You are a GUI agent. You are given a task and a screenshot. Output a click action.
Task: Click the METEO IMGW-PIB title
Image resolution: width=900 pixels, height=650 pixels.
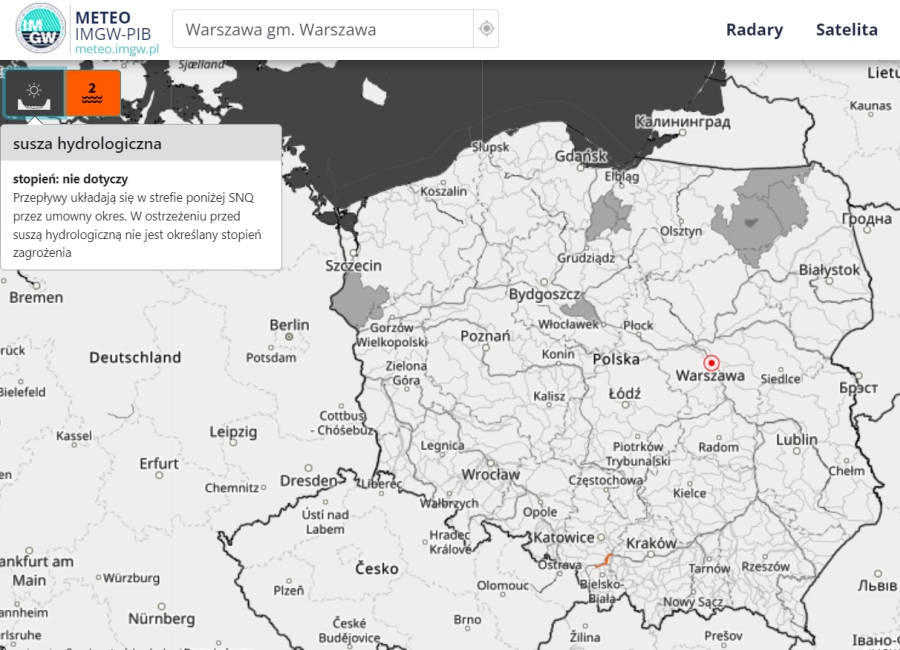point(112,26)
